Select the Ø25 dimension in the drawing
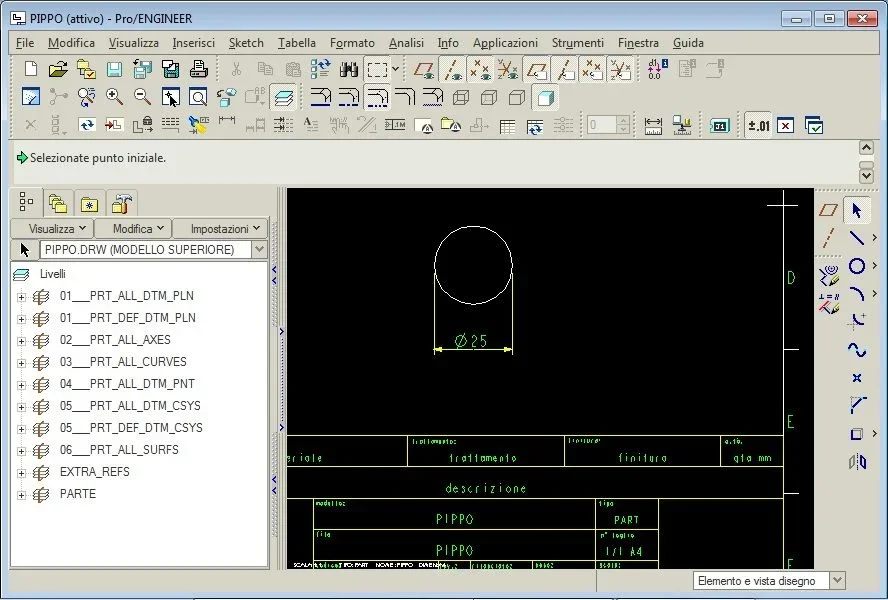888x600 pixels. [x=471, y=341]
